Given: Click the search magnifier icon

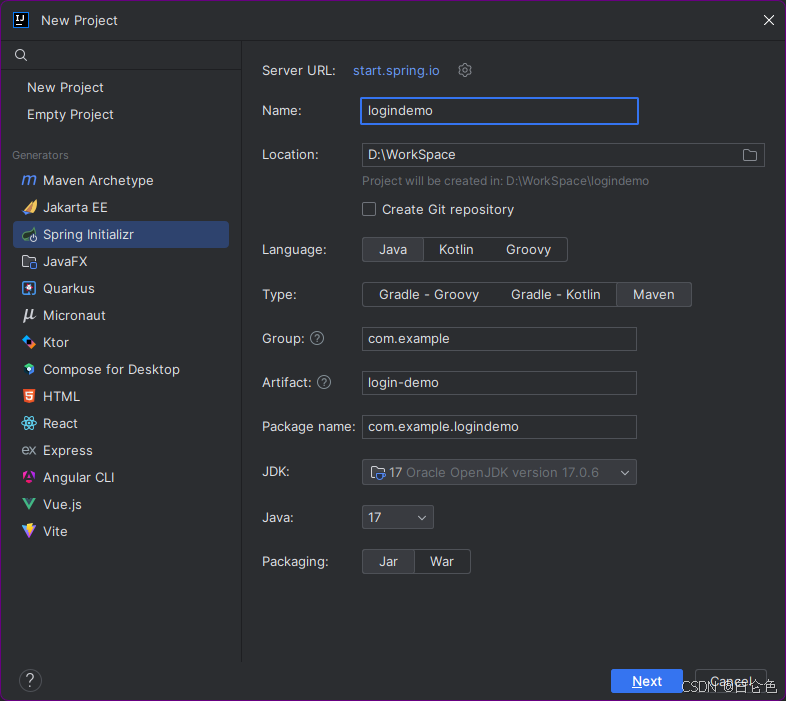Looking at the screenshot, I should (x=21, y=55).
